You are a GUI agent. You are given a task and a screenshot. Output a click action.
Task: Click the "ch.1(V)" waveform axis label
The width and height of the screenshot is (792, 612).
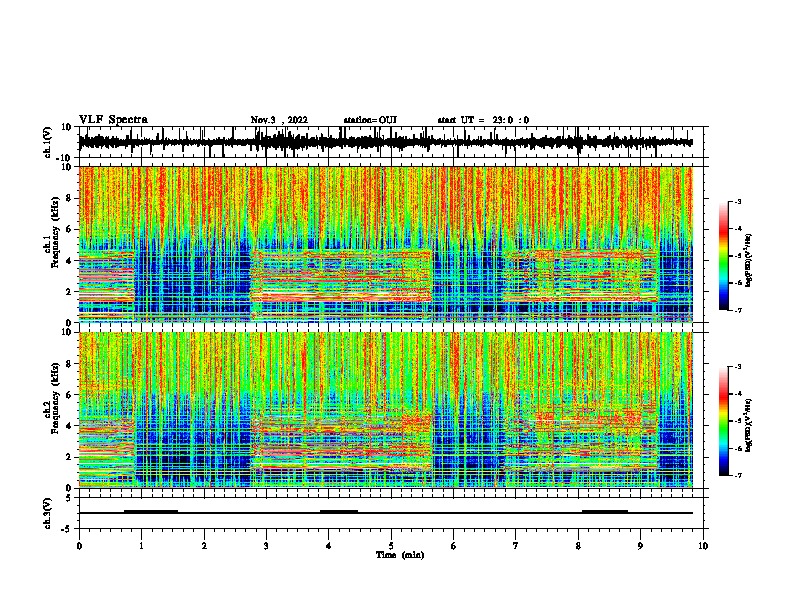pos(48,142)
